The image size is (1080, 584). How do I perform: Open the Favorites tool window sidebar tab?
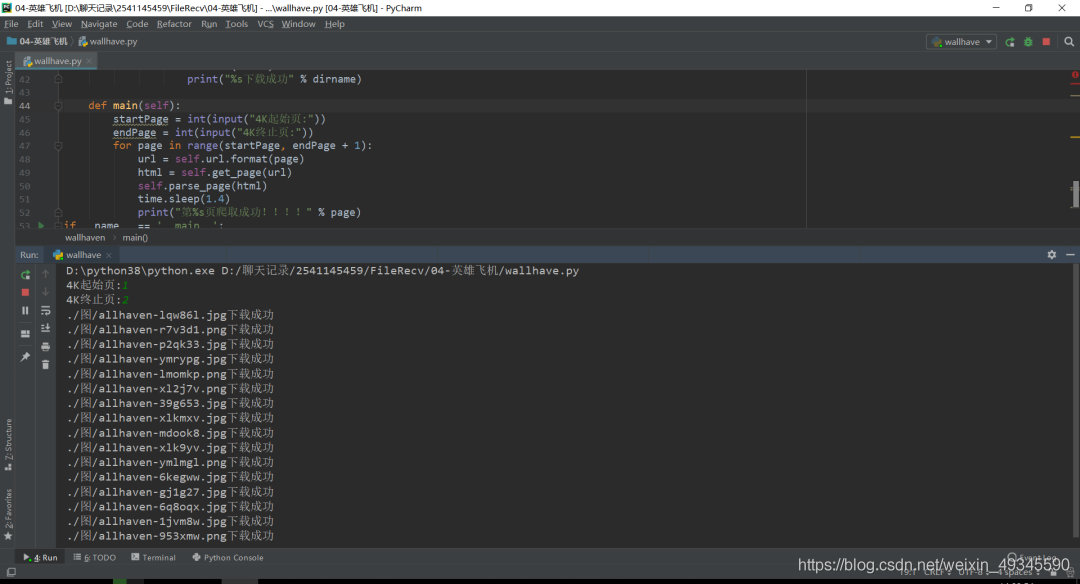[x=8, y=514]
